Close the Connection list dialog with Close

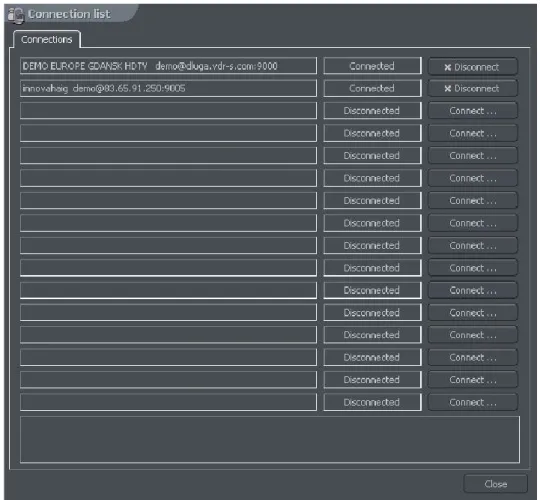tap(496, 484)
